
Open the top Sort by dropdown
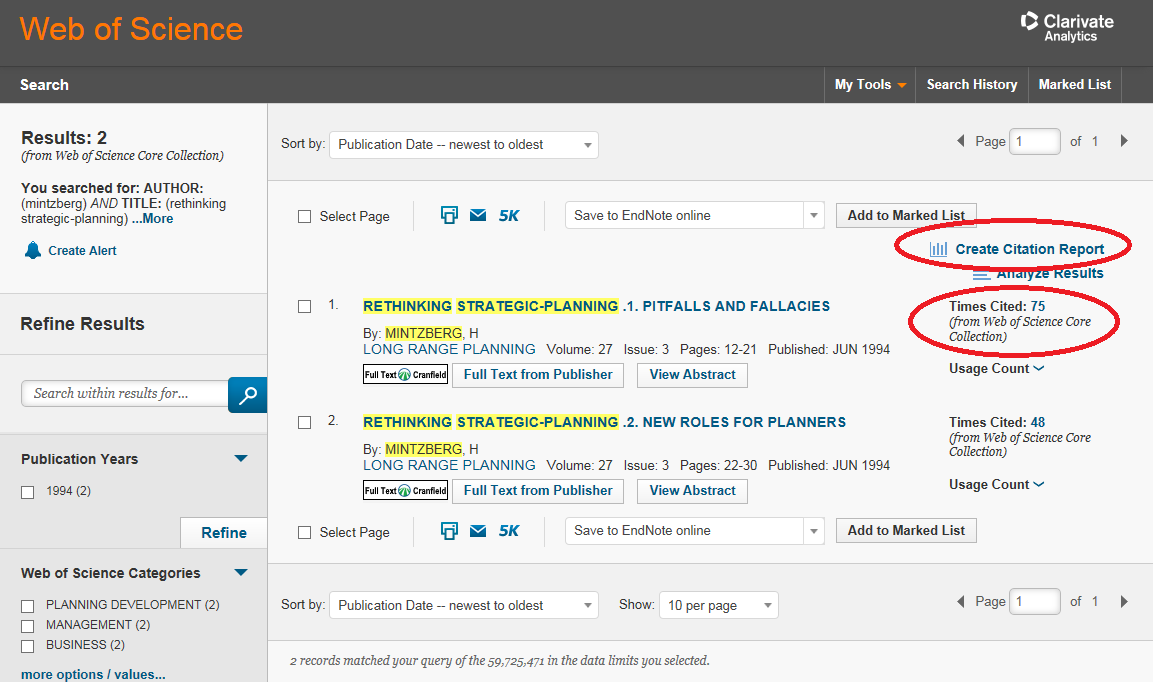coord(463,145)
